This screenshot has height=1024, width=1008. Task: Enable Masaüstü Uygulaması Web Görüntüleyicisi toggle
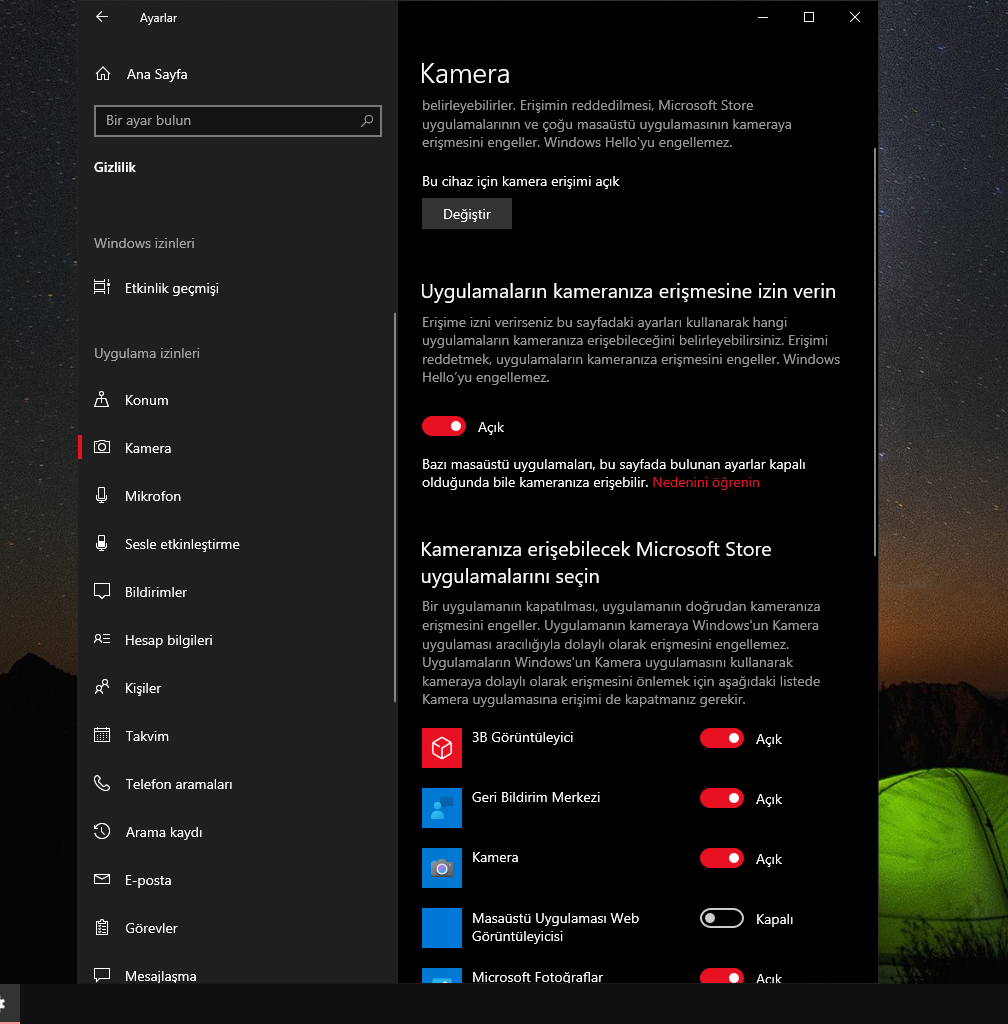(x=721, y=918)
